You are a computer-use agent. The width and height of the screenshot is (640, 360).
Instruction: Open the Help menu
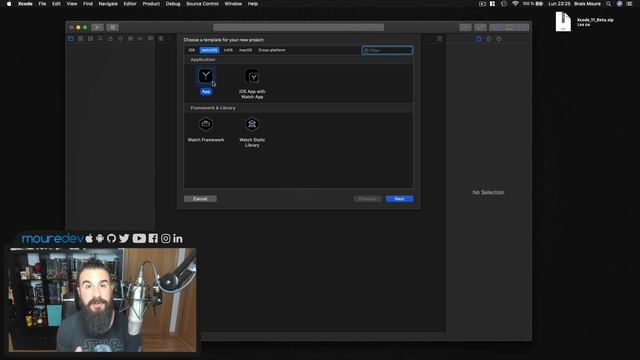pos(253,4)
